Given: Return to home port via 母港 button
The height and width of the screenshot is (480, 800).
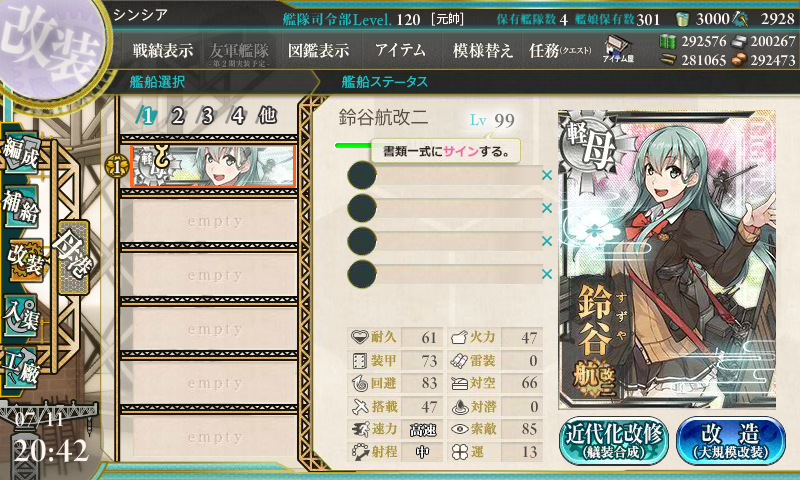Looking at the screenshot, I should (74, 257).
